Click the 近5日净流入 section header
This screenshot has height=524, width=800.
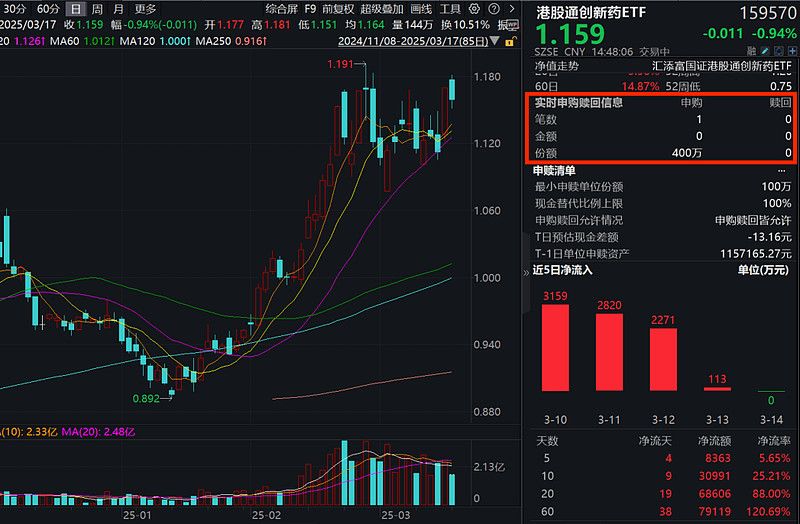pos(563,270)
